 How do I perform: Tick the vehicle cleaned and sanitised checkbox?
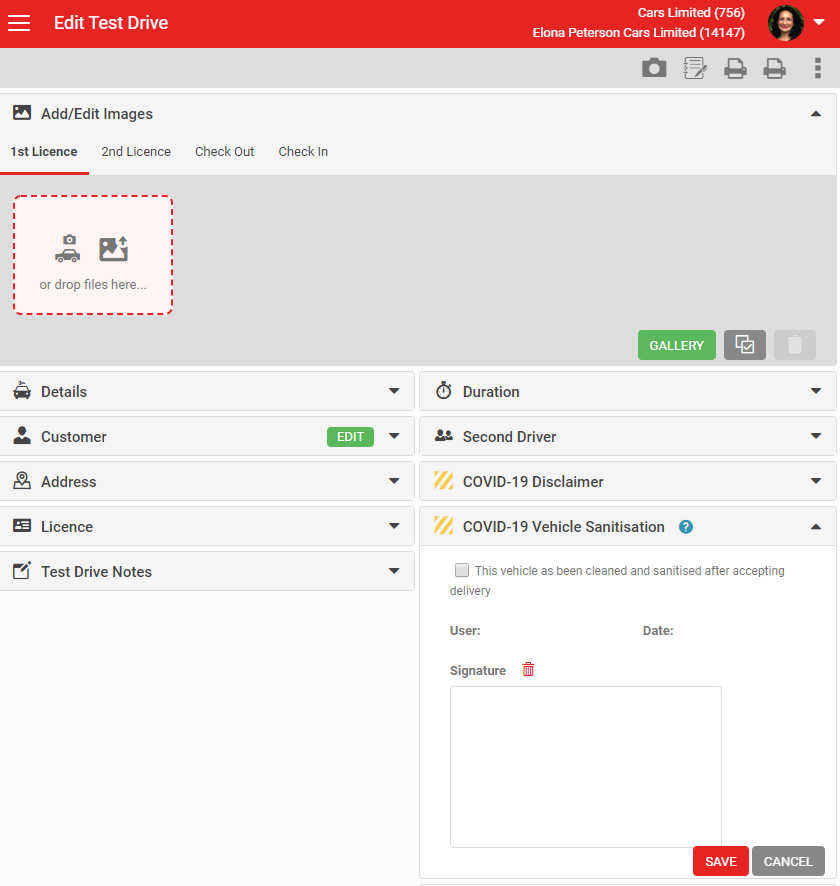462,570
